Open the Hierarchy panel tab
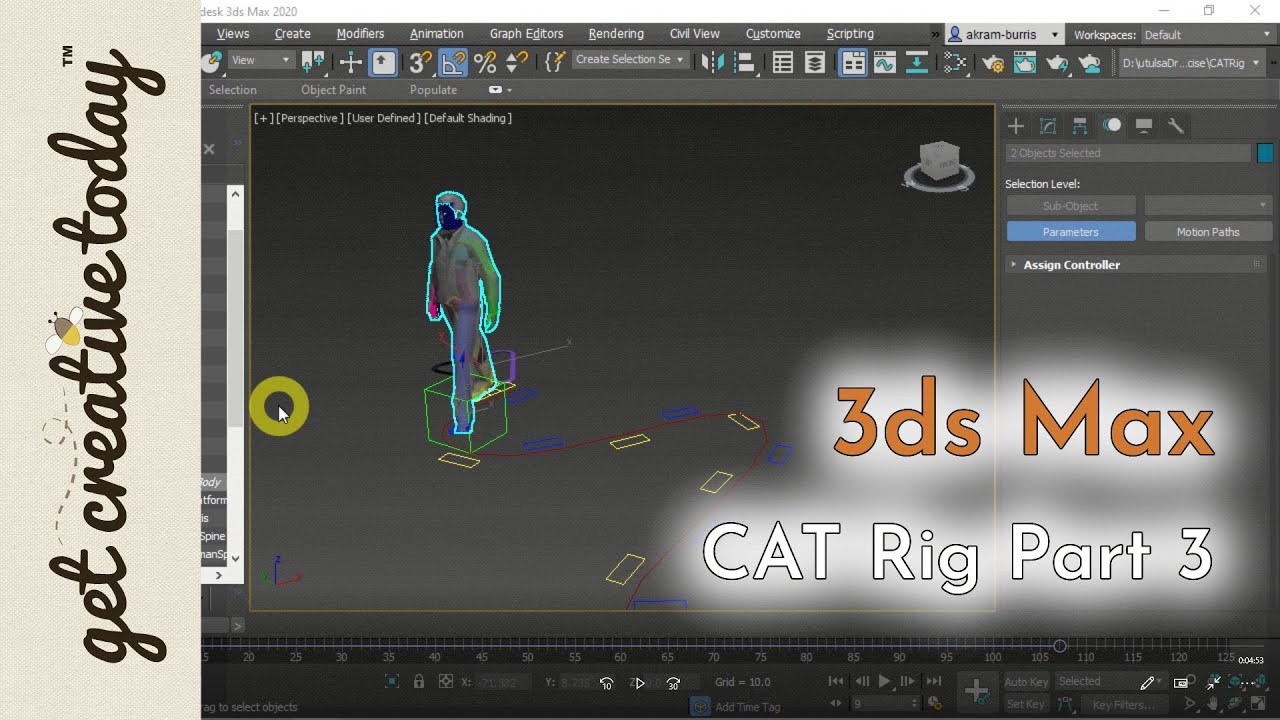 tap(1080, 126)
